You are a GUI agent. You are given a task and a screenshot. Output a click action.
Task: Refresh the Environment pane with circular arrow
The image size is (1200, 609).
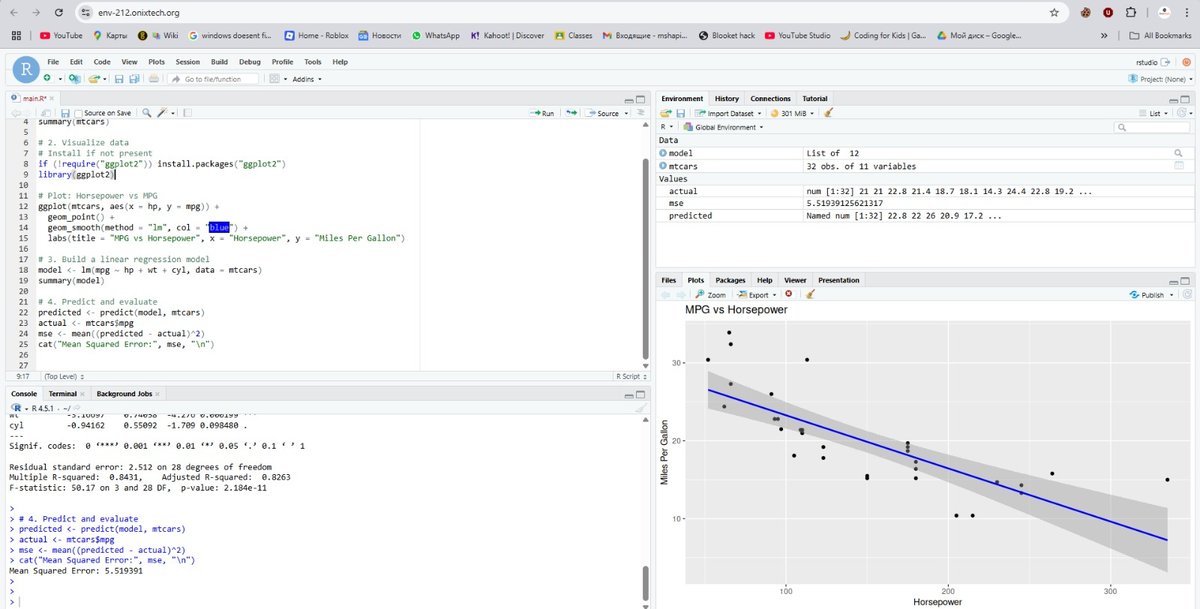tap(1181, 113)
